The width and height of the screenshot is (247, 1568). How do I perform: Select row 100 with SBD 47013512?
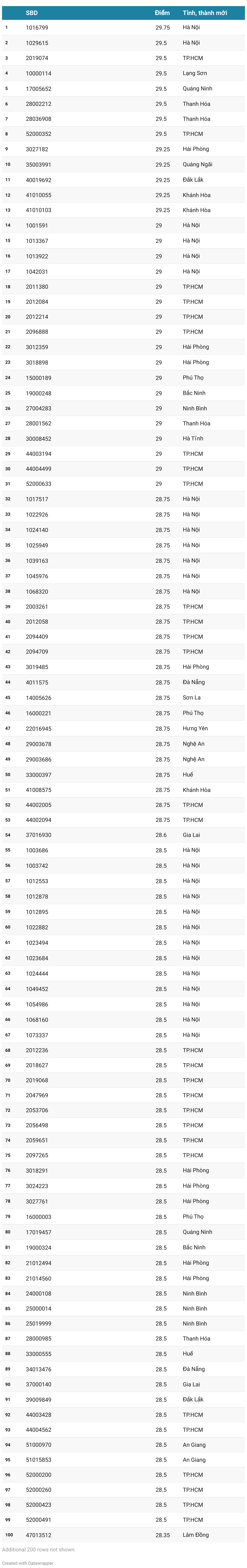123,1535
